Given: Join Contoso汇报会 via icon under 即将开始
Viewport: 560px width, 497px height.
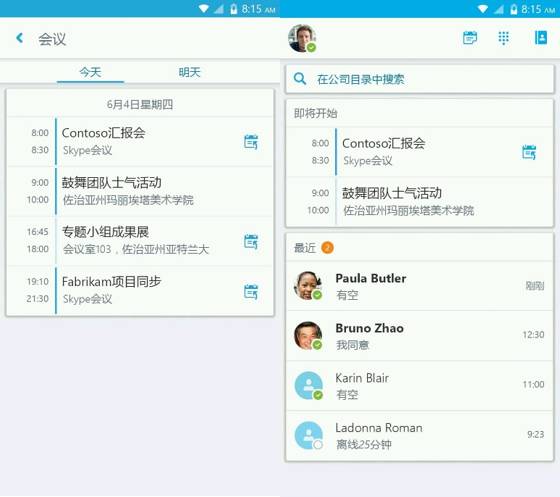Looking at the screenshot, I should click(x=529, y=152).
